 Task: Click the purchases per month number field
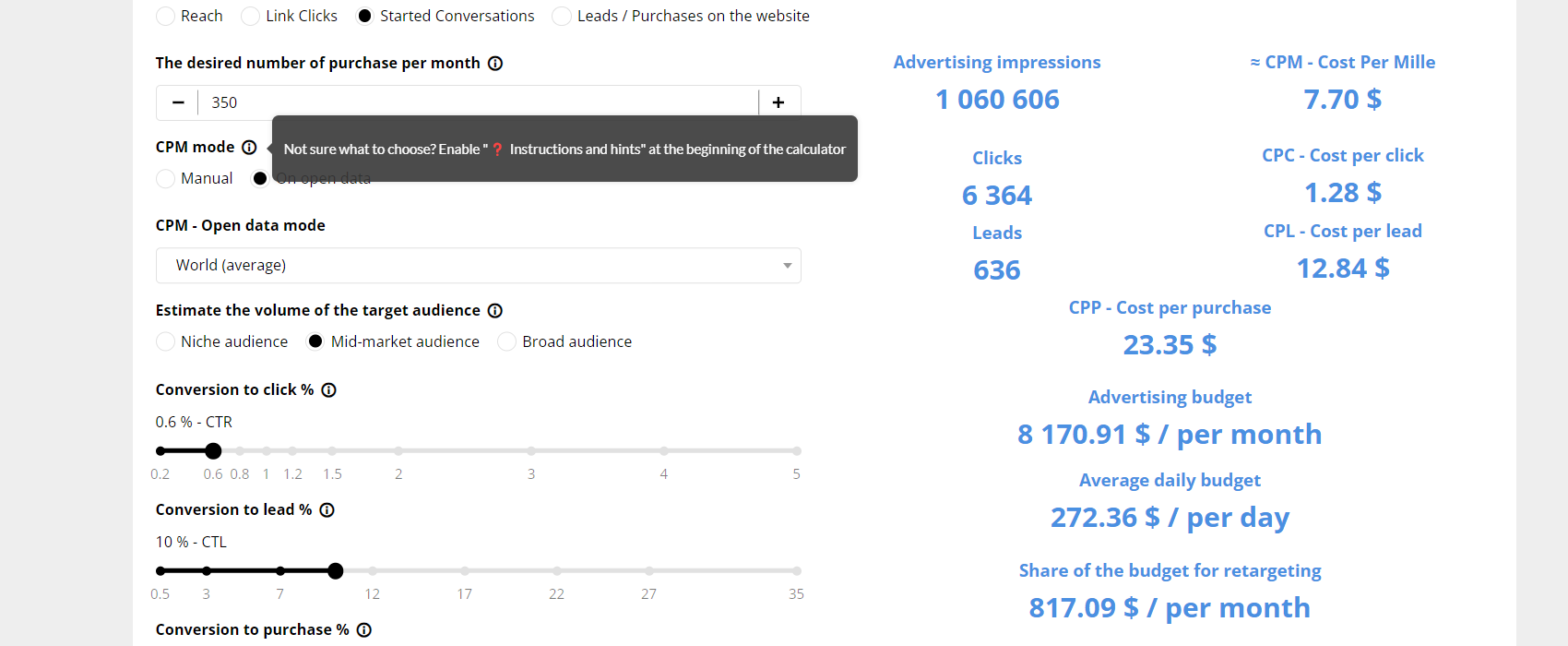(478, 102)
